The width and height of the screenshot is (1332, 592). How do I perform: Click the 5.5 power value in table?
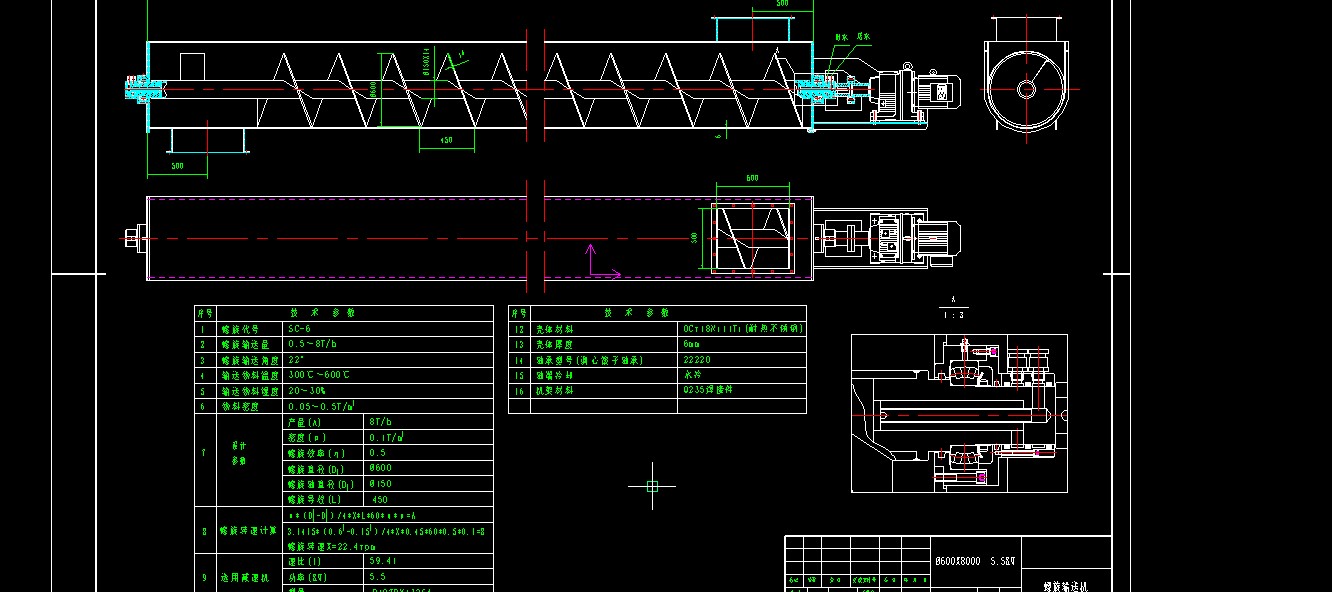378,577
